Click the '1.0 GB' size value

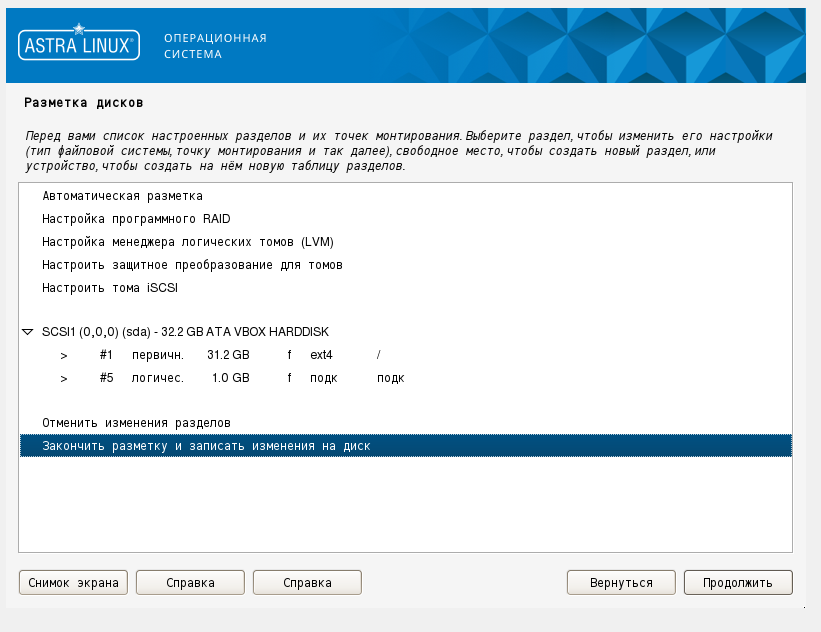[x=230, y=378]
